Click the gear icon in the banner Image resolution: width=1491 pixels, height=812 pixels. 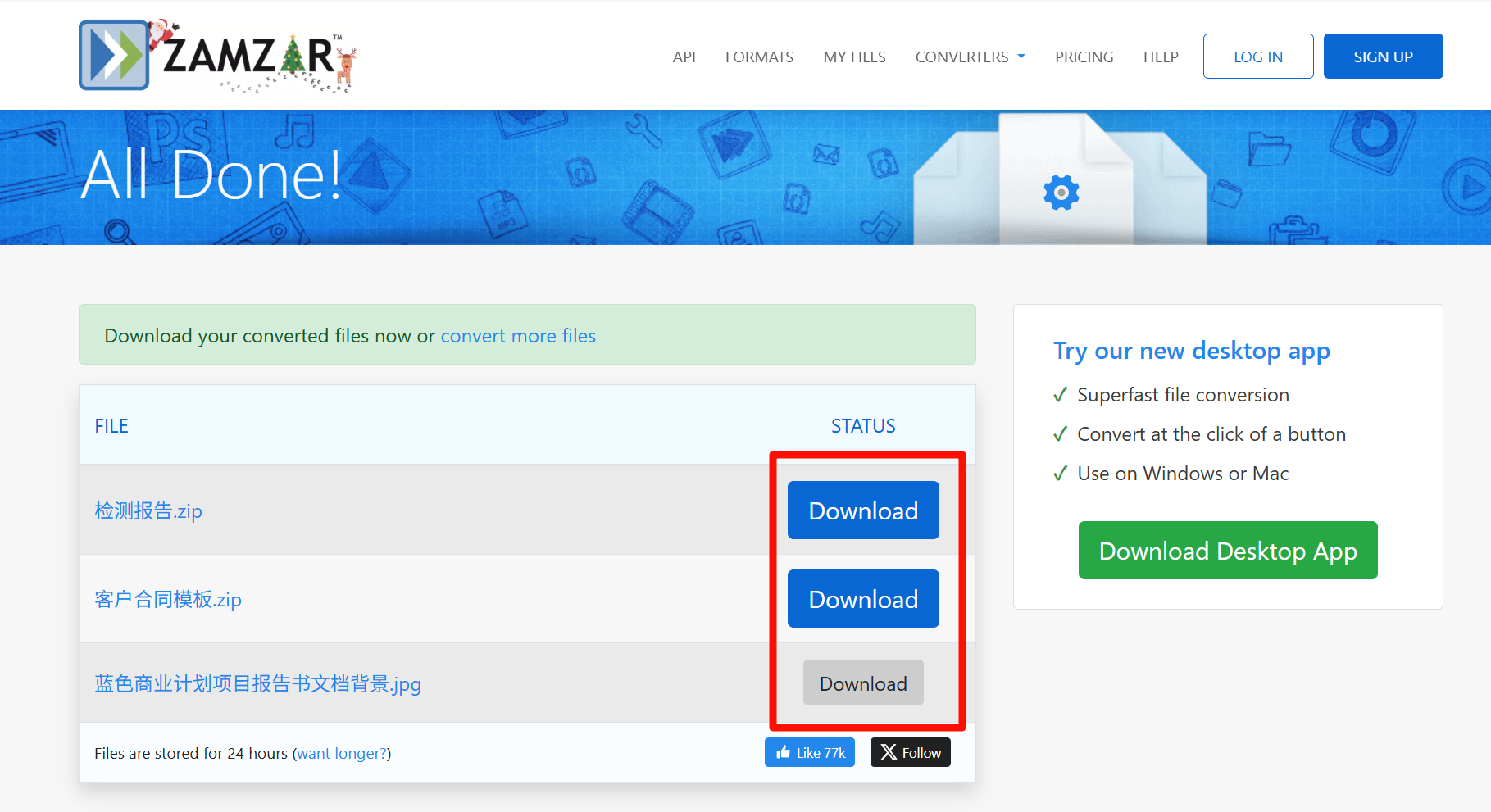pyautogui.click(x=1061, y=193)
